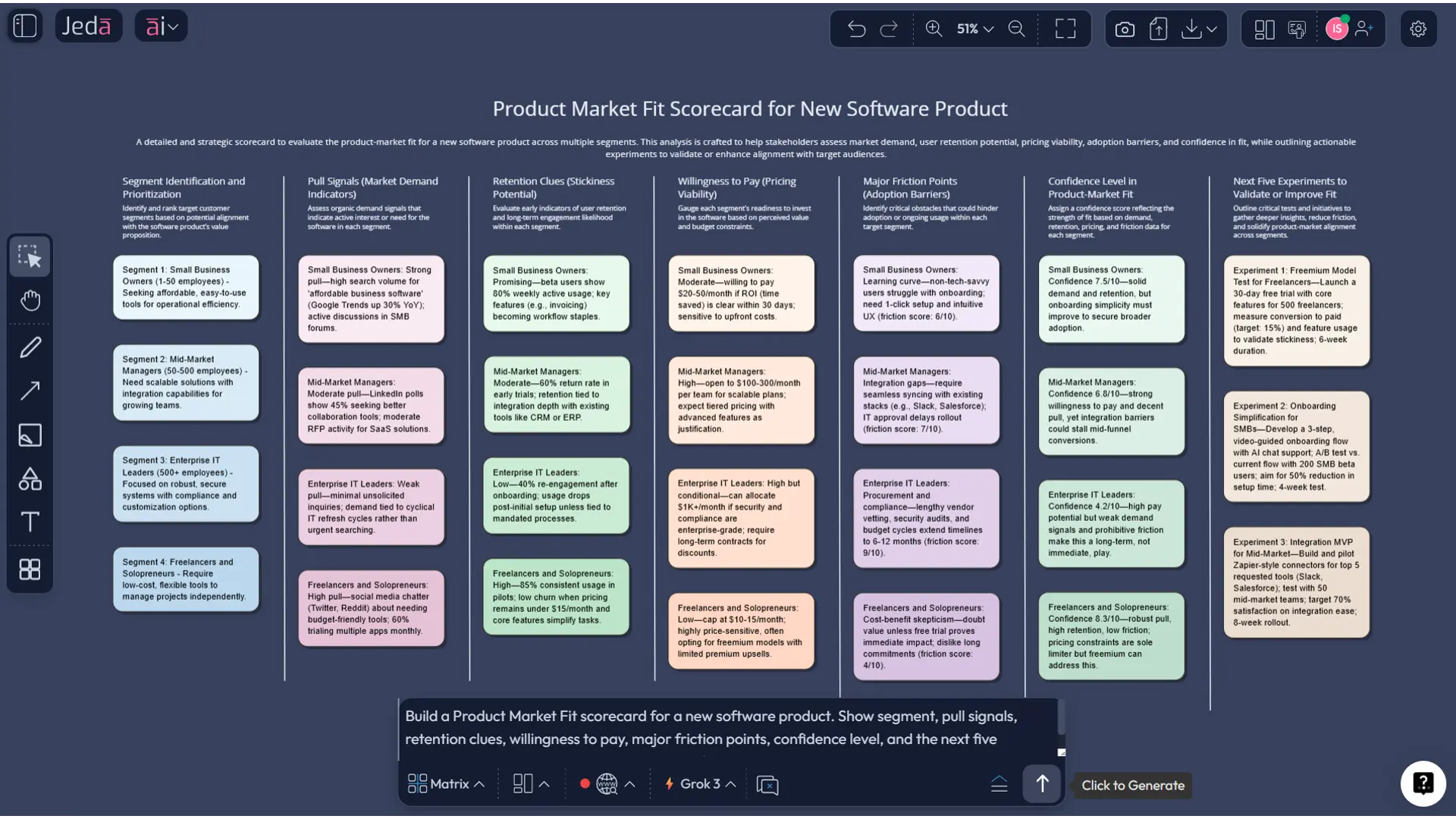Activate the Hand pan tool
Viewport: 1456px width, 819px height.
click(x=30, y=300)
